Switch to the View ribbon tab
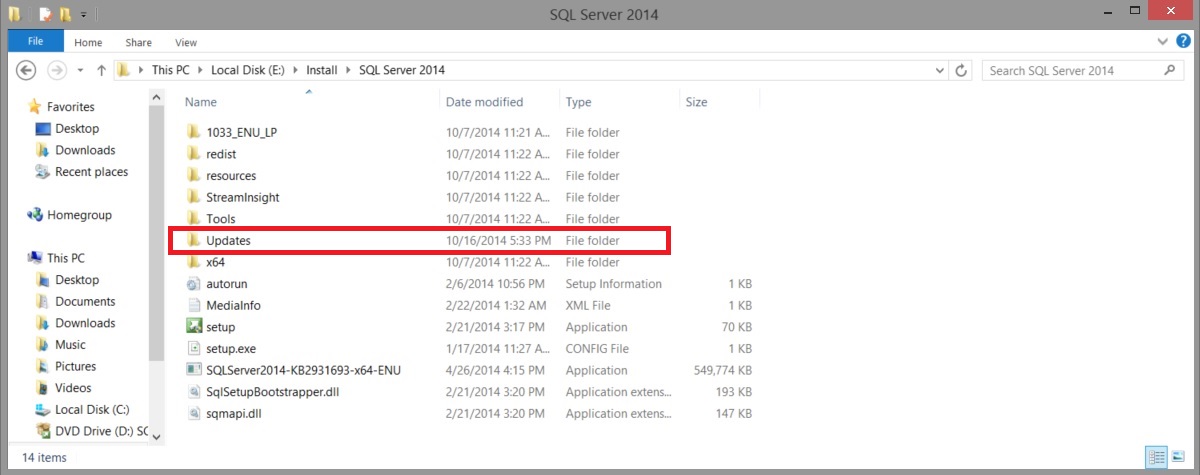Image resolution: width=1200 pixels, height=475 pixels. click(186, 42)
